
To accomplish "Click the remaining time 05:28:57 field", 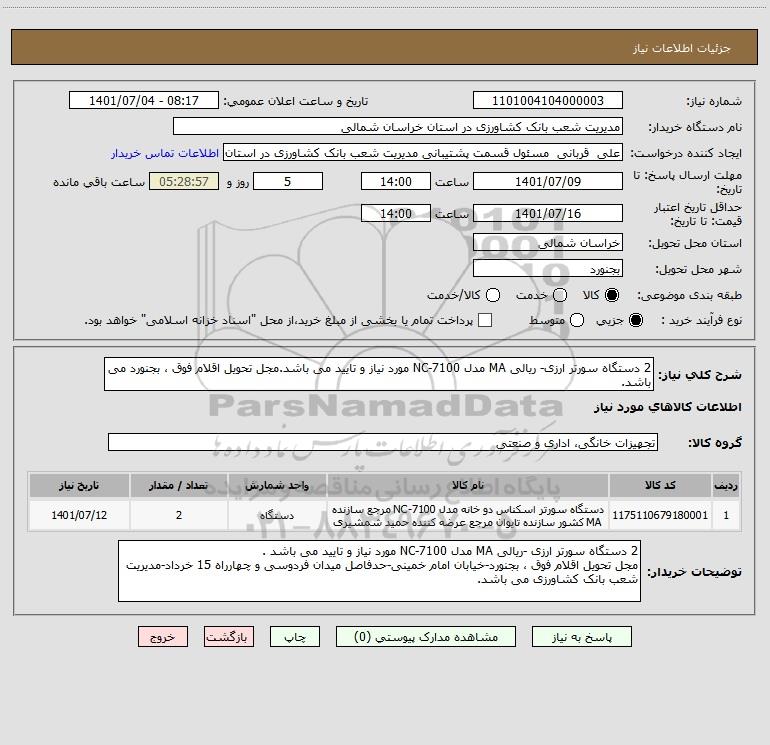I will pyautogui.click(x=184, y=182).
